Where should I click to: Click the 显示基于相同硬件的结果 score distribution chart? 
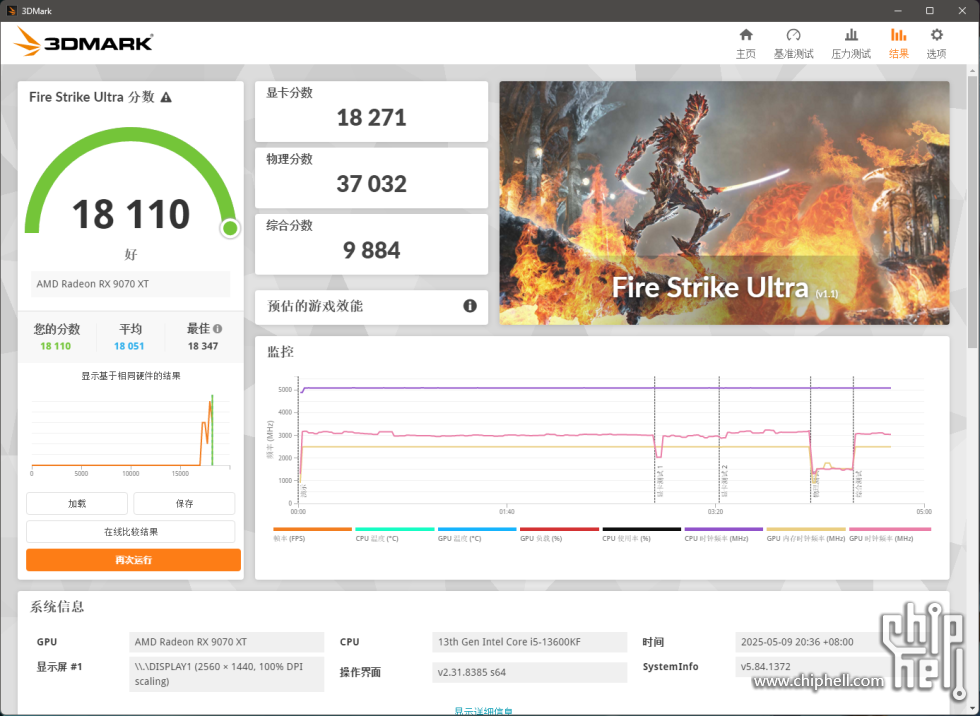coord(131,434)
